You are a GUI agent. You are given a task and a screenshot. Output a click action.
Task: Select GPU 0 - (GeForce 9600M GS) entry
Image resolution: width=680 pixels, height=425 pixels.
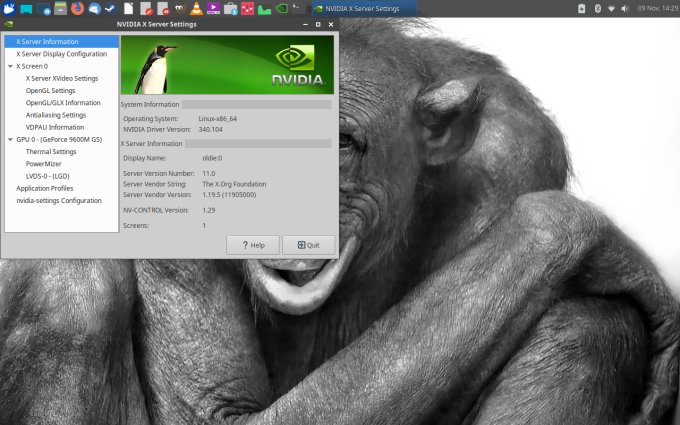pyautogui.click(x=59, y=140)
